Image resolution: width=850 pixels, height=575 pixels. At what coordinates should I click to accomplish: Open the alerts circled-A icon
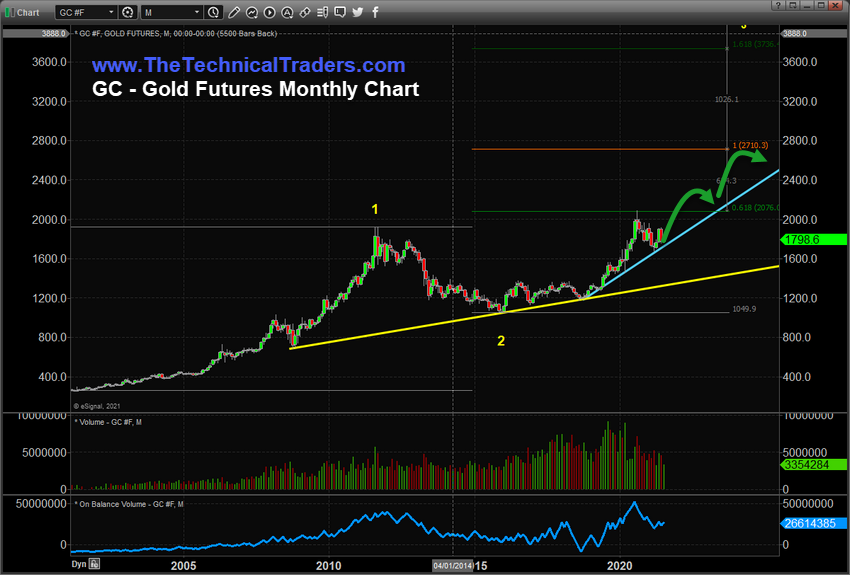click(287, 12)
